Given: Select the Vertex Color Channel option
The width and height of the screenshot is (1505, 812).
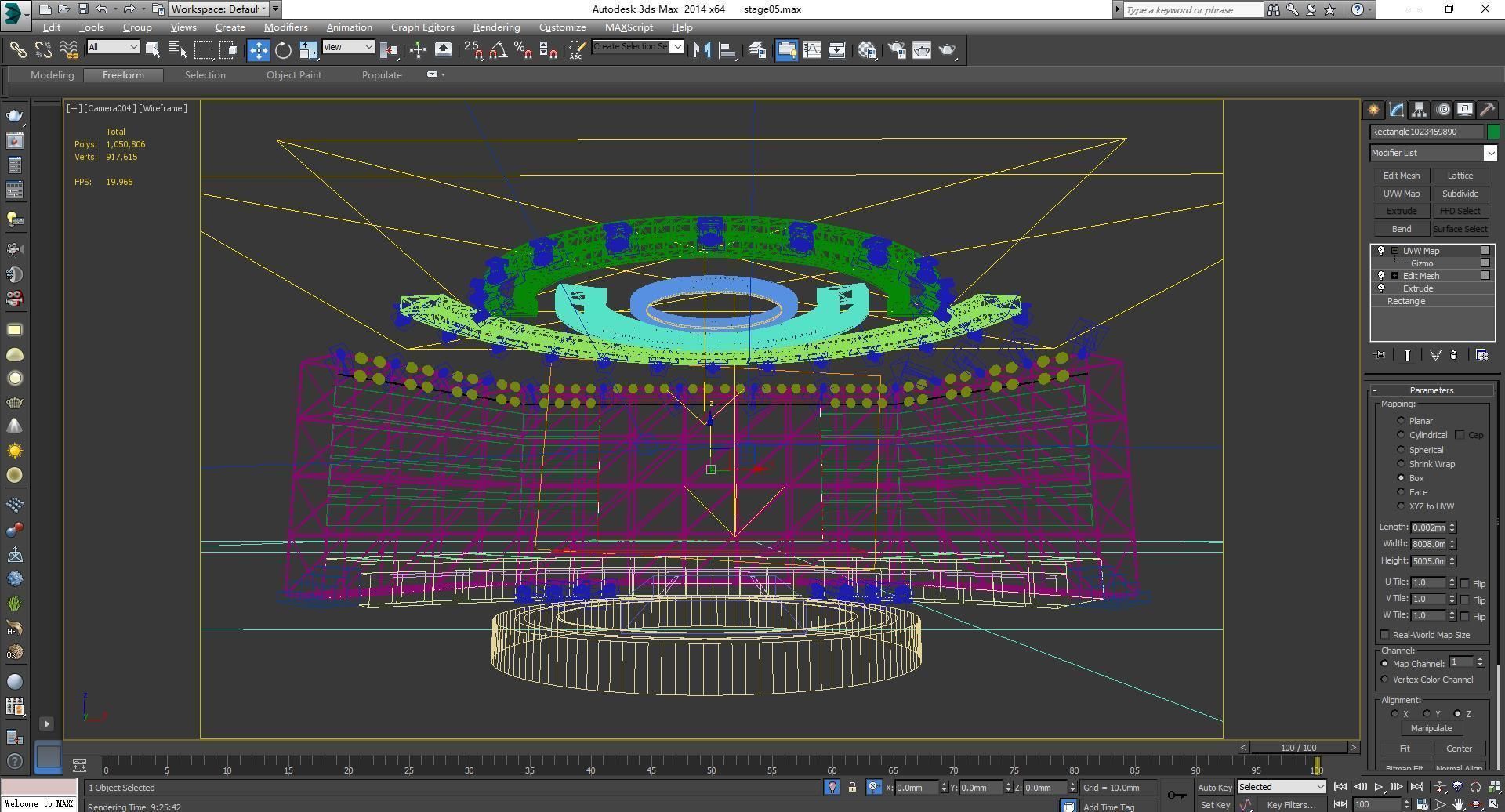Looking at the screenshot, I should pyautogui.click(x=1384, y=680).
